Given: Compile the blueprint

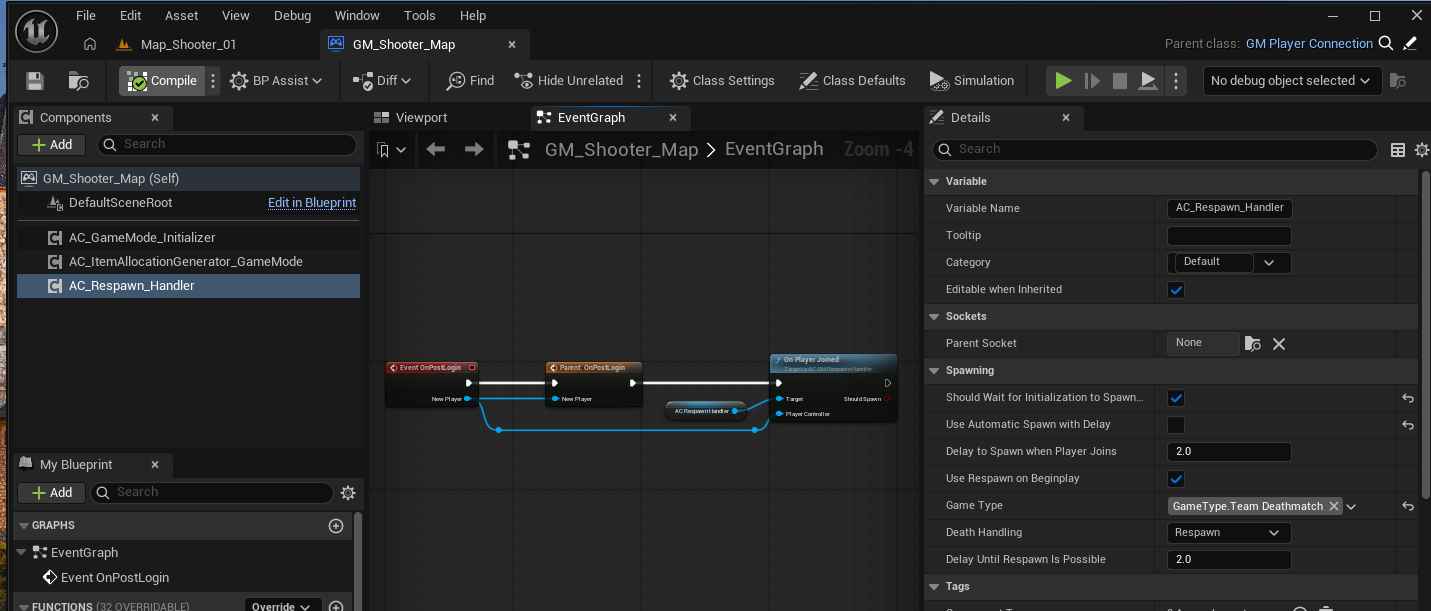Looking at the screenshot, I should (x=162, y=81).
